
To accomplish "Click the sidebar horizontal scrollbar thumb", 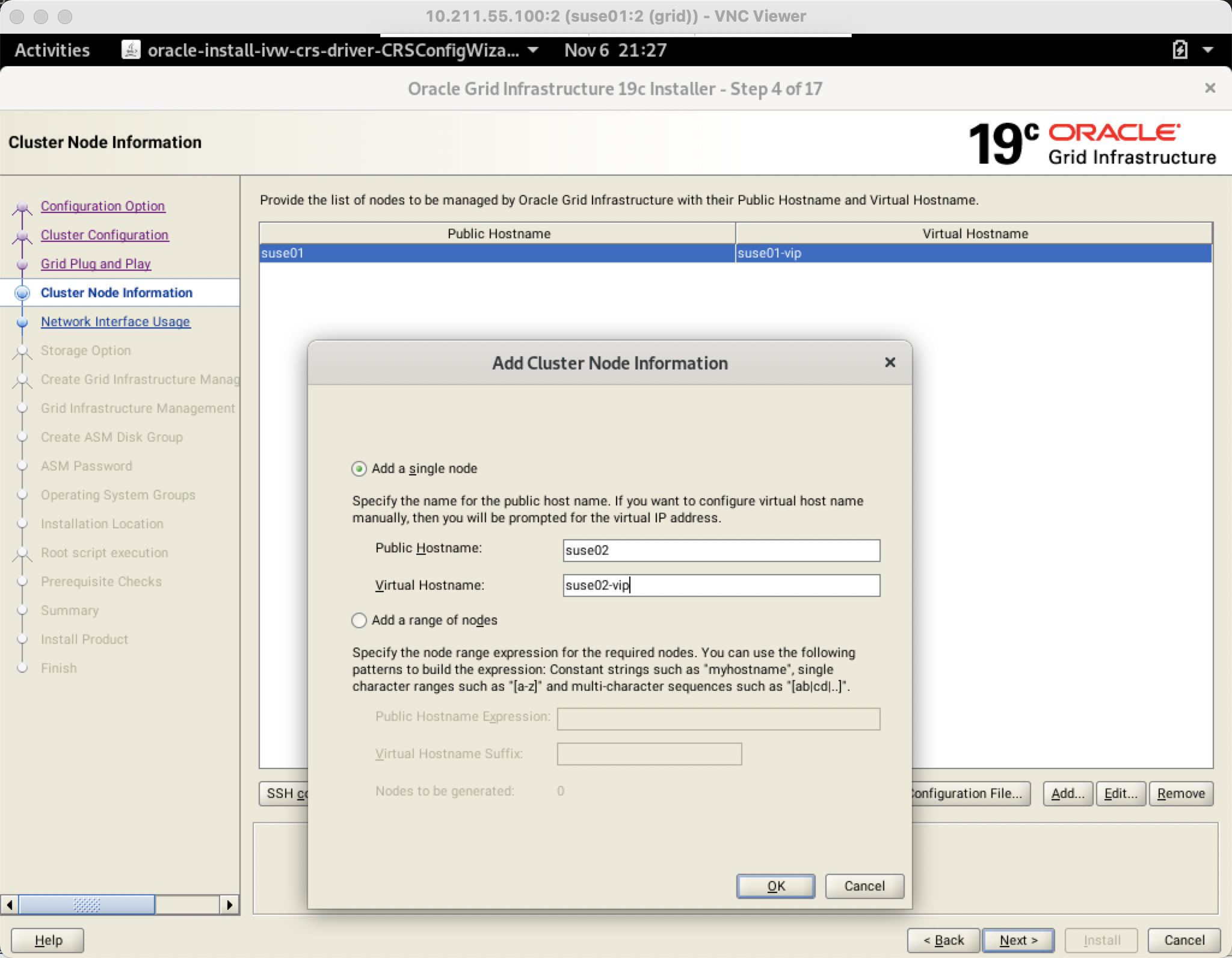I will click(x=87, y=904).
